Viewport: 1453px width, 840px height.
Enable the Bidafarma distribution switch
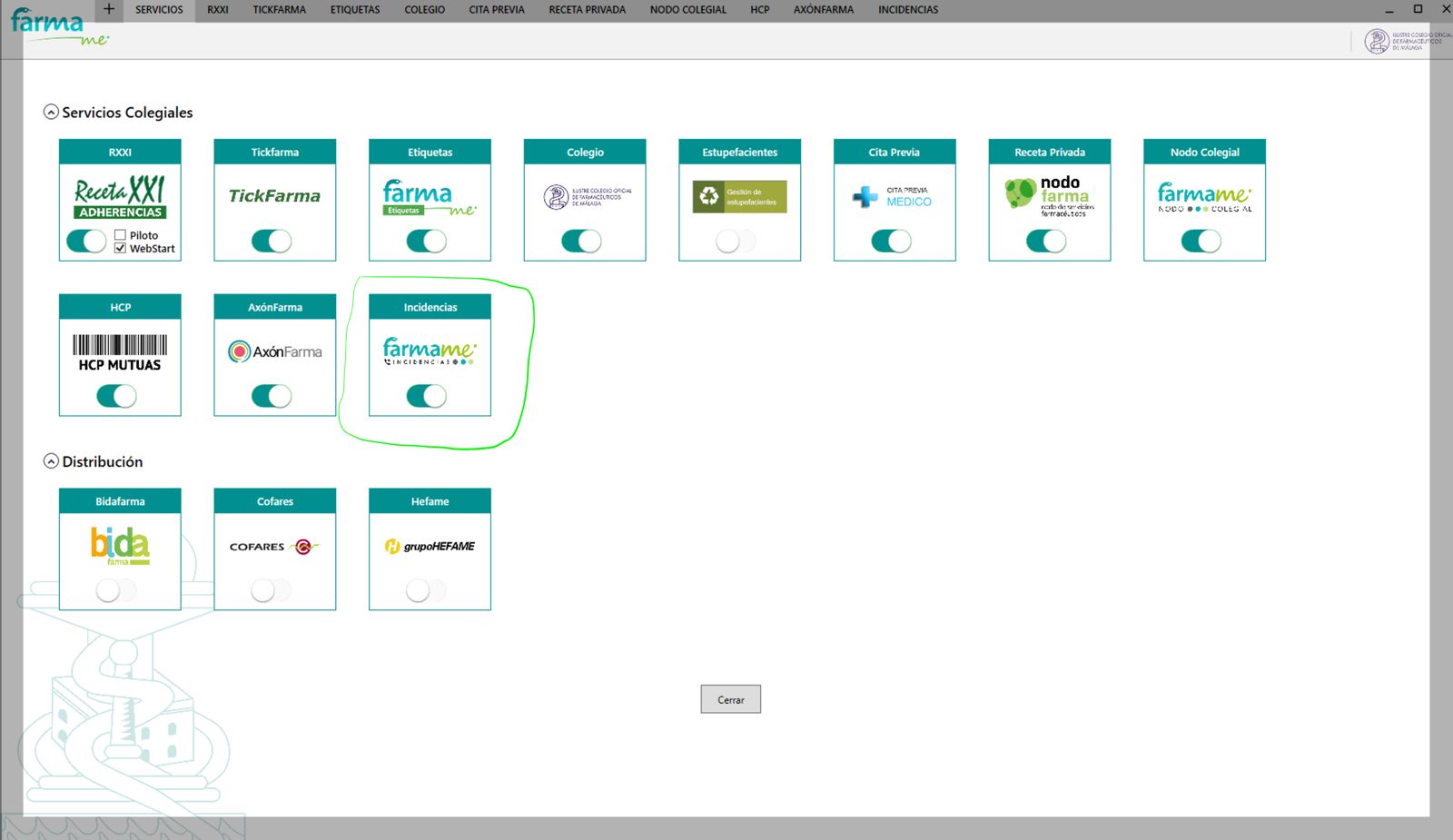116,590
